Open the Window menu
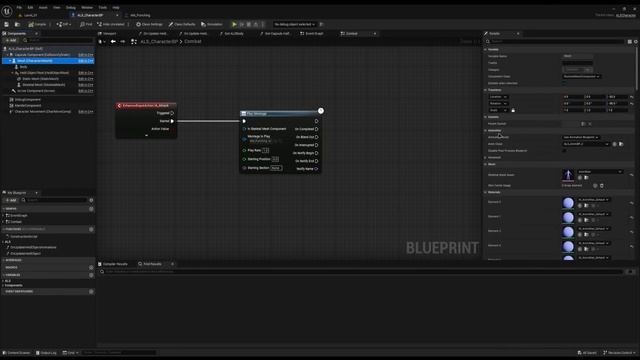Viewport: 640px width, 360px height. pos(87,7)
